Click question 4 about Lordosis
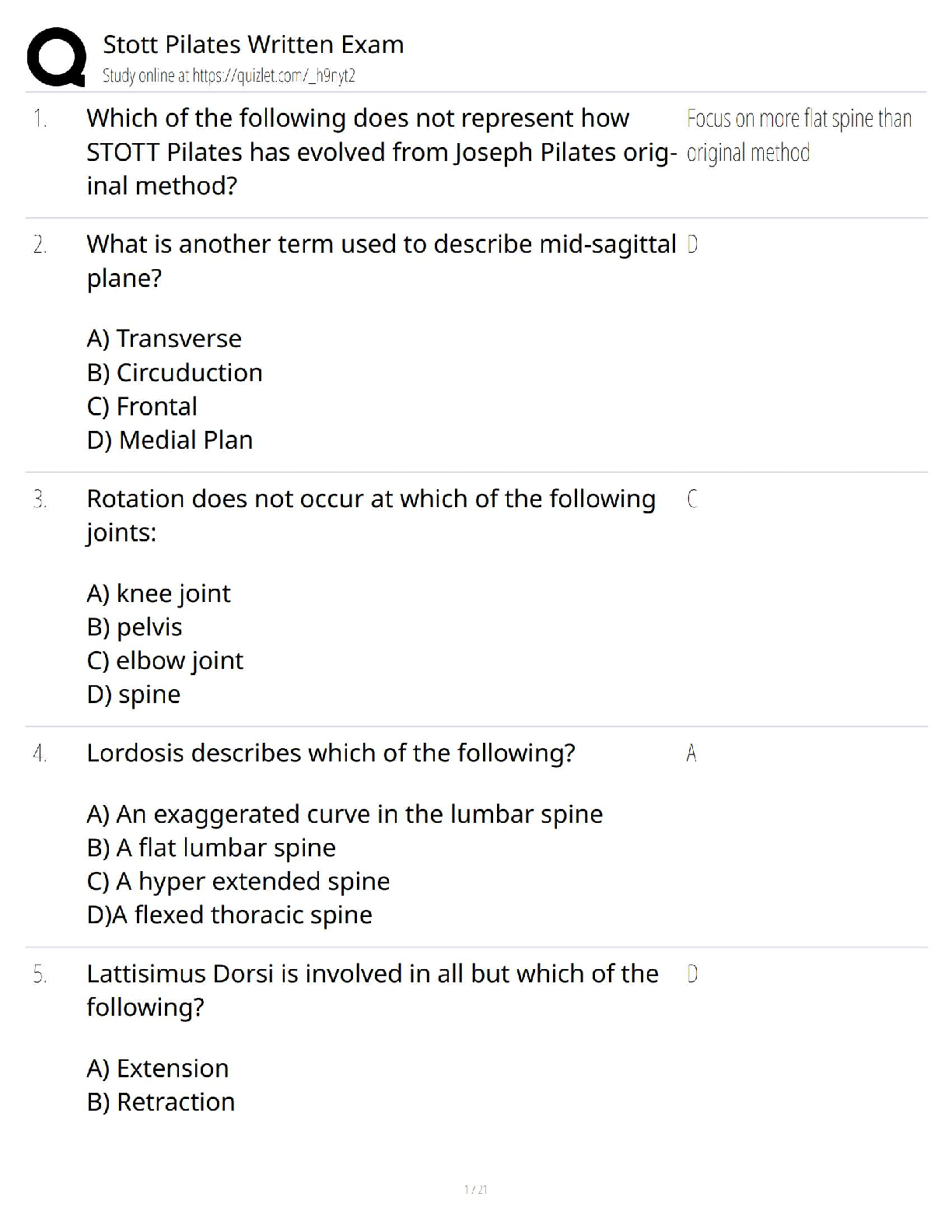 331,753
